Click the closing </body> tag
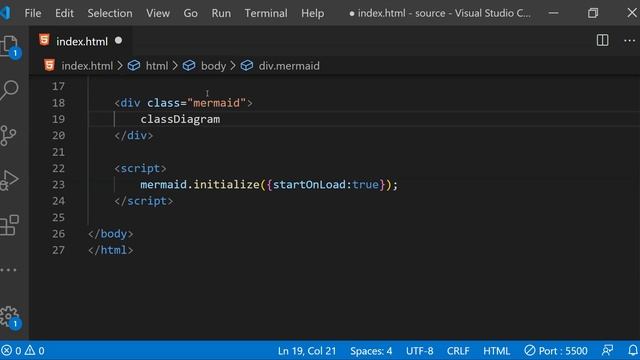The image size is (640, 360). pos(111,233)
